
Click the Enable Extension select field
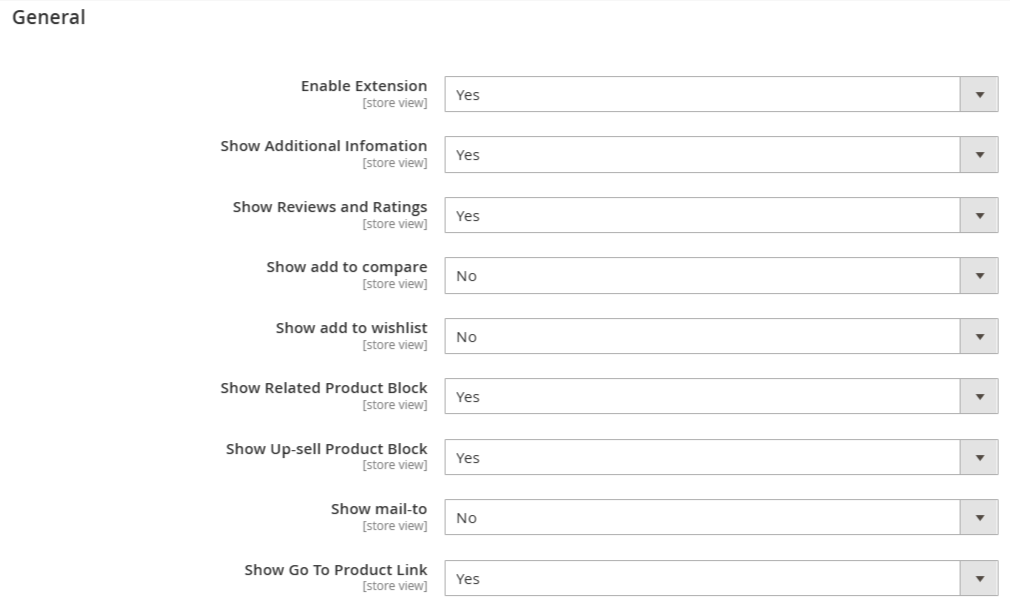[721, 95]
